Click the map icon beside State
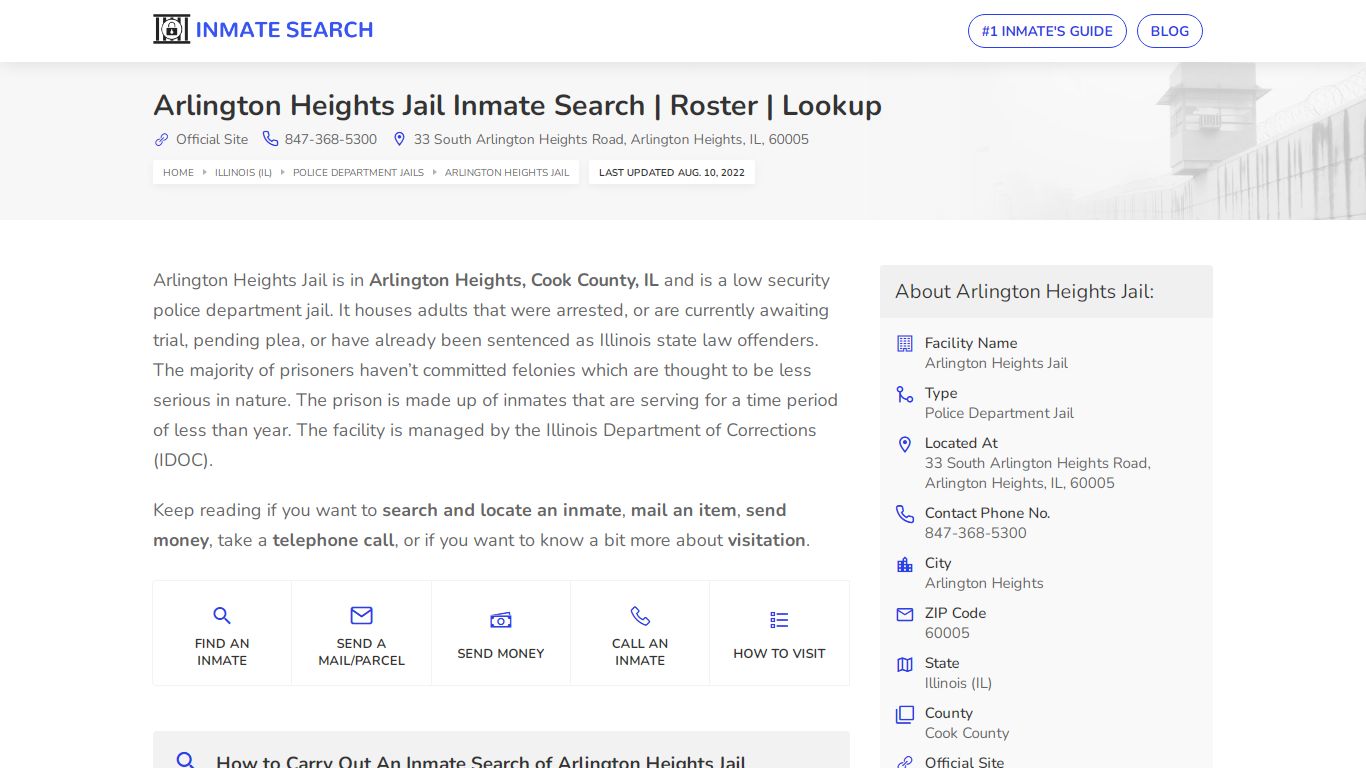 pos(905,664)
